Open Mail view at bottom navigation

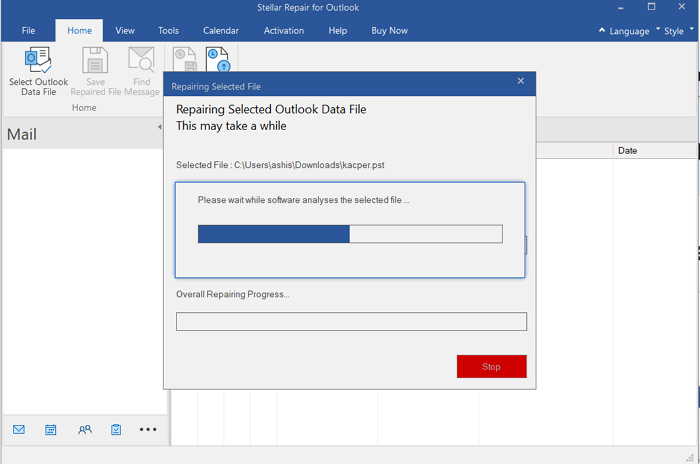[x=19, y=430]
